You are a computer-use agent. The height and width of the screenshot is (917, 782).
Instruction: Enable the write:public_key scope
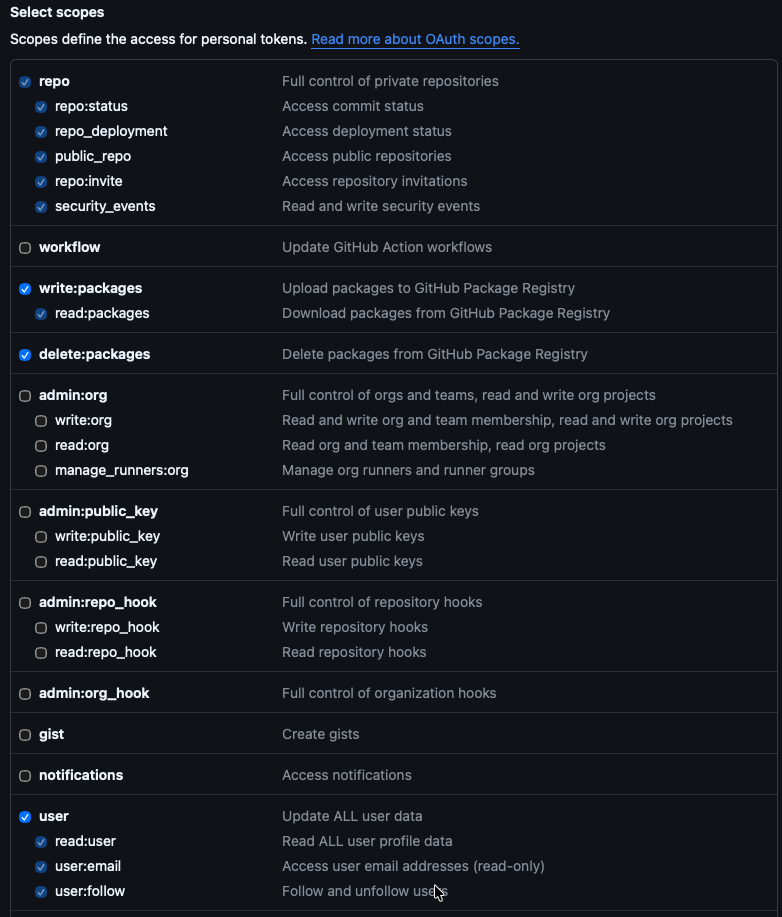pos(41,537)
